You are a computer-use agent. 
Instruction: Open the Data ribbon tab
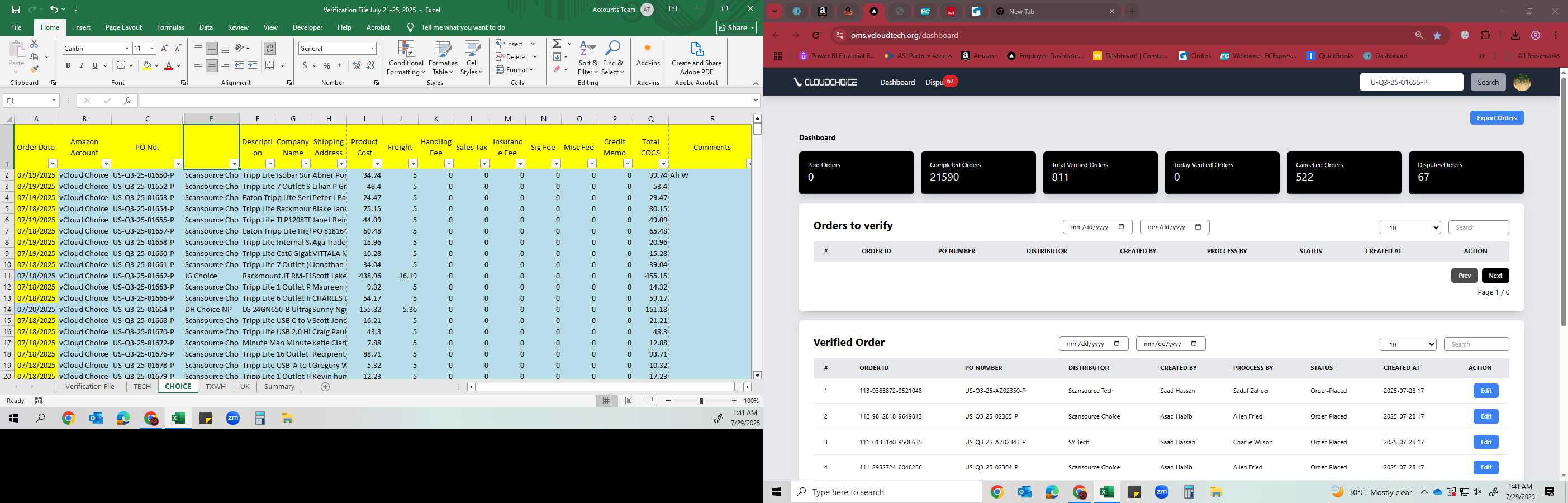(x=206, y=27)
